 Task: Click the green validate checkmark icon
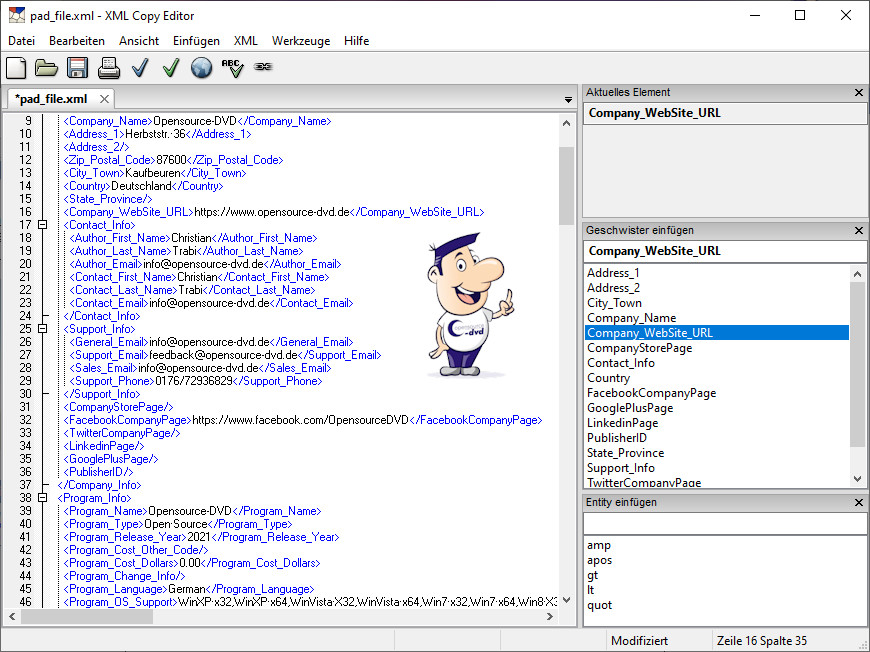click(x=171, y=68)
